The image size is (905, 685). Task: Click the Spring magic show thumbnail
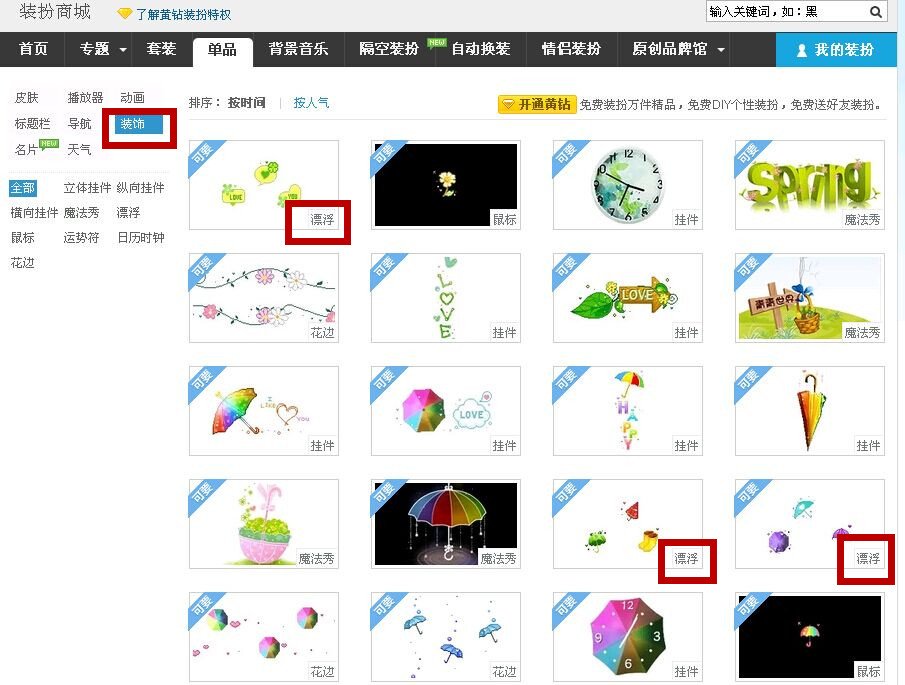(808, 185)
